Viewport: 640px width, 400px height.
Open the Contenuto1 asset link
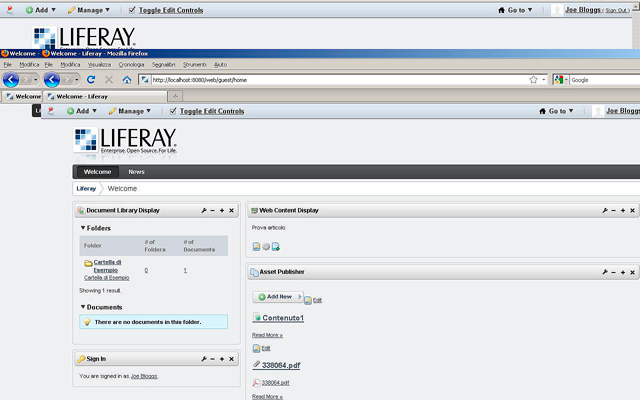(283, 318)
